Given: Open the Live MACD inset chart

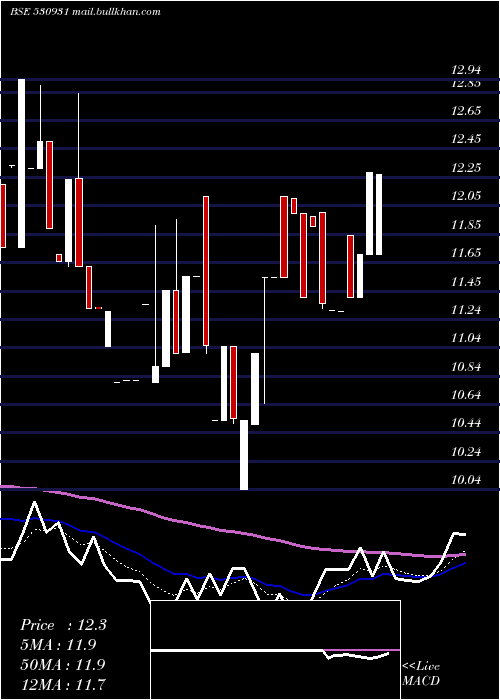Looking at the screenshot, I should [275, 650].
